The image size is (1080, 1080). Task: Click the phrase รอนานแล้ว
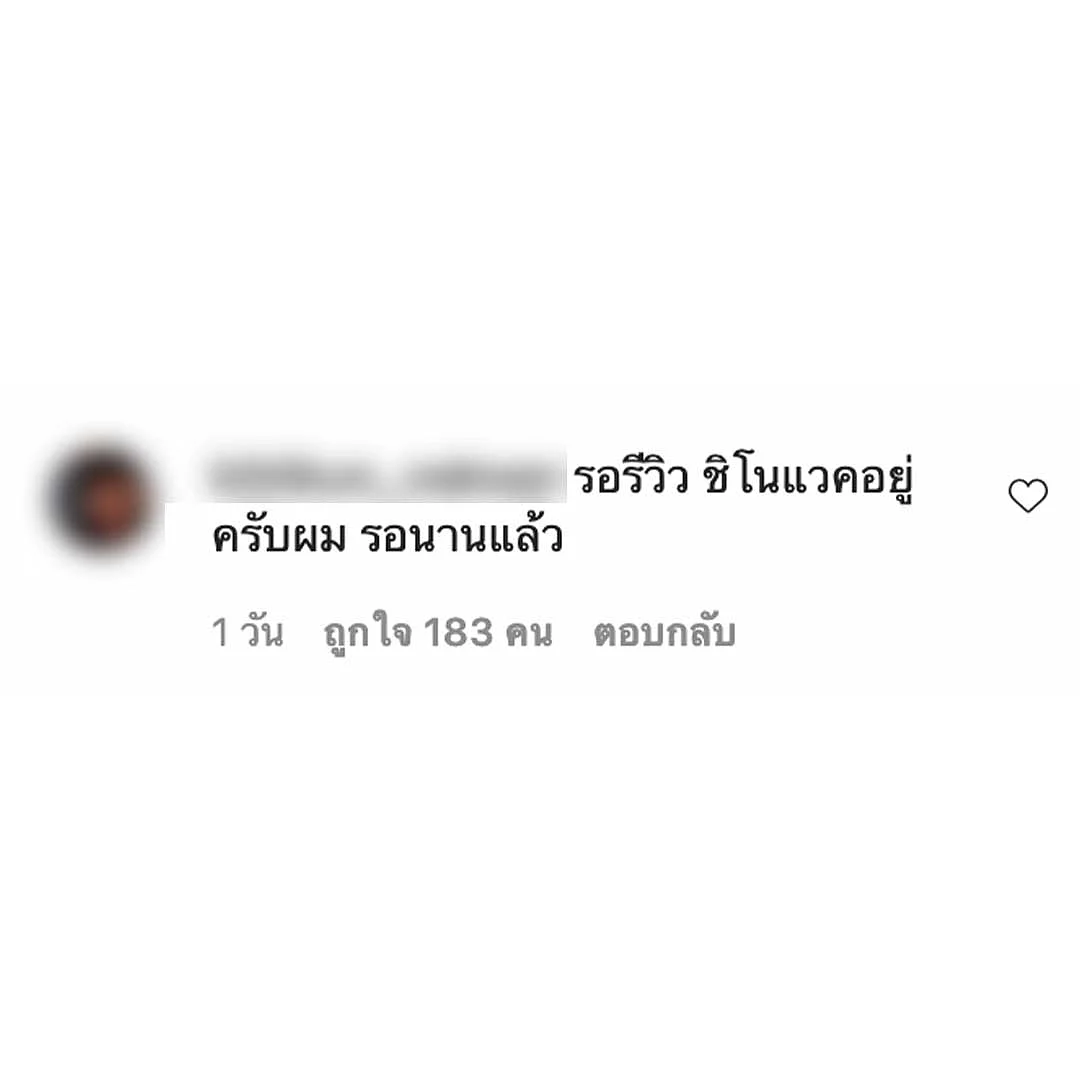point(462,537)
